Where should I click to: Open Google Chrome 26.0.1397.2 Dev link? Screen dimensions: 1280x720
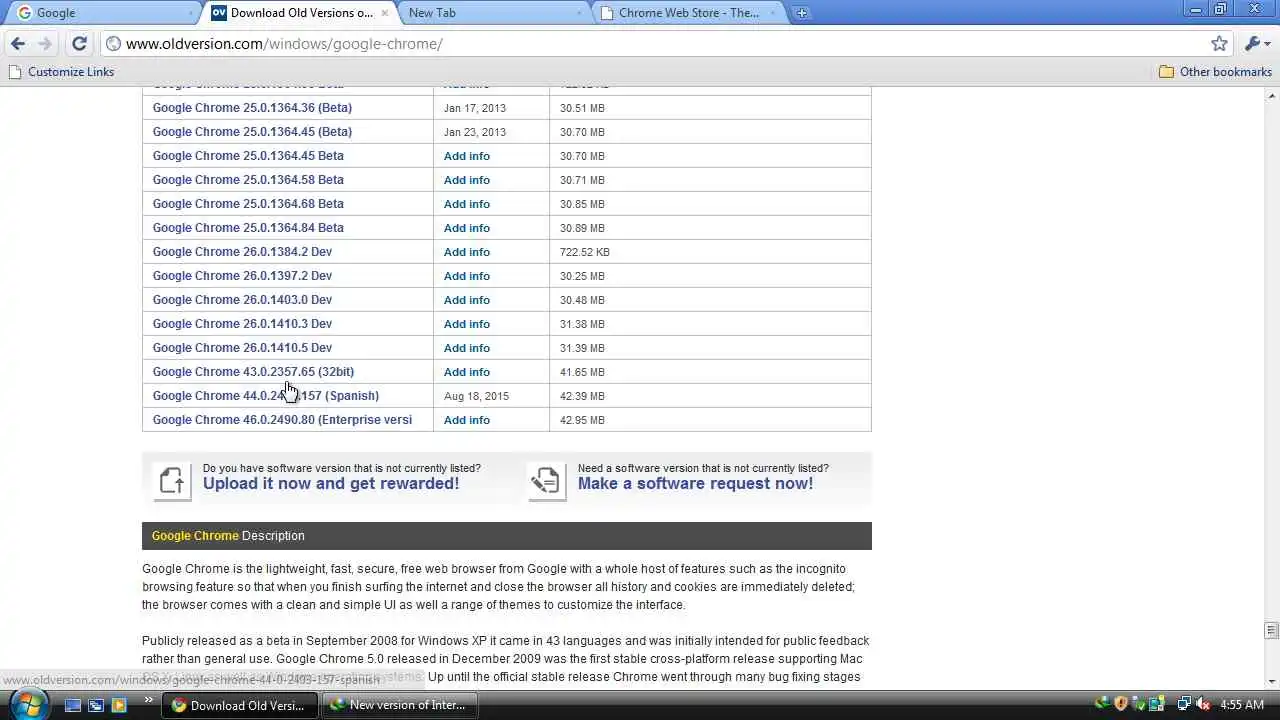[x=242, y=276]
